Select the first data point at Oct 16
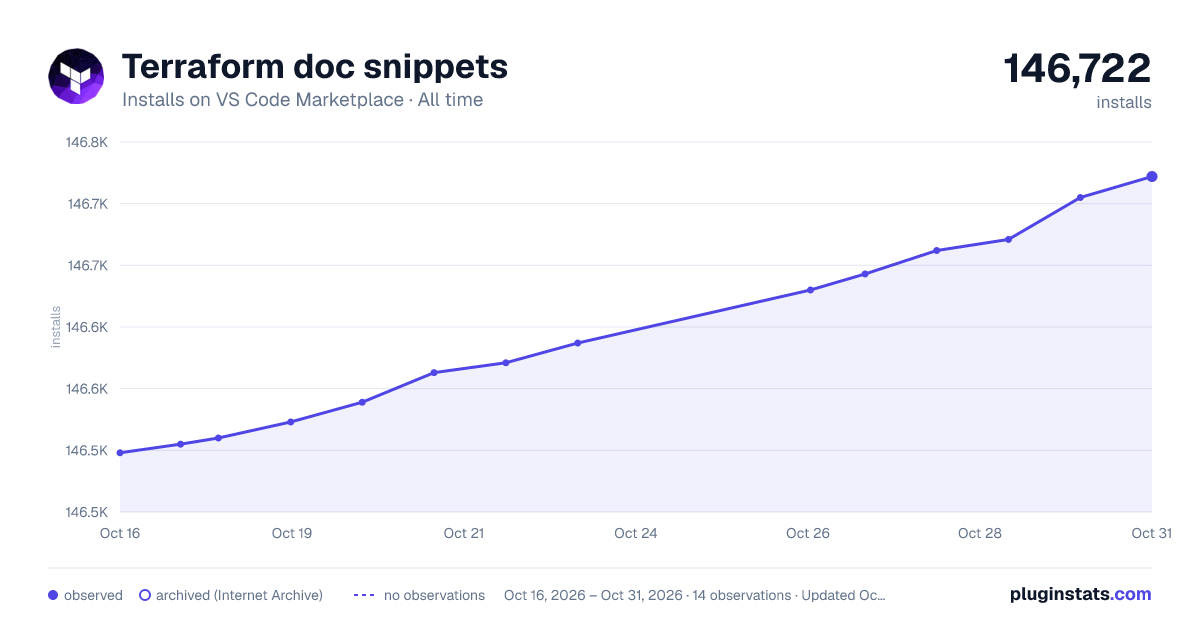1200x630 pixels. coord(120,453)
